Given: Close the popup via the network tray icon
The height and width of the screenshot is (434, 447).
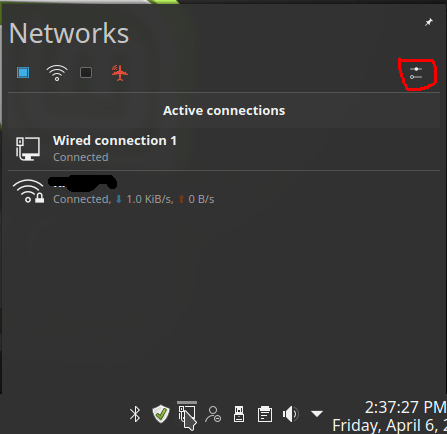Looking at the screenshot, I should coord(187,415).
